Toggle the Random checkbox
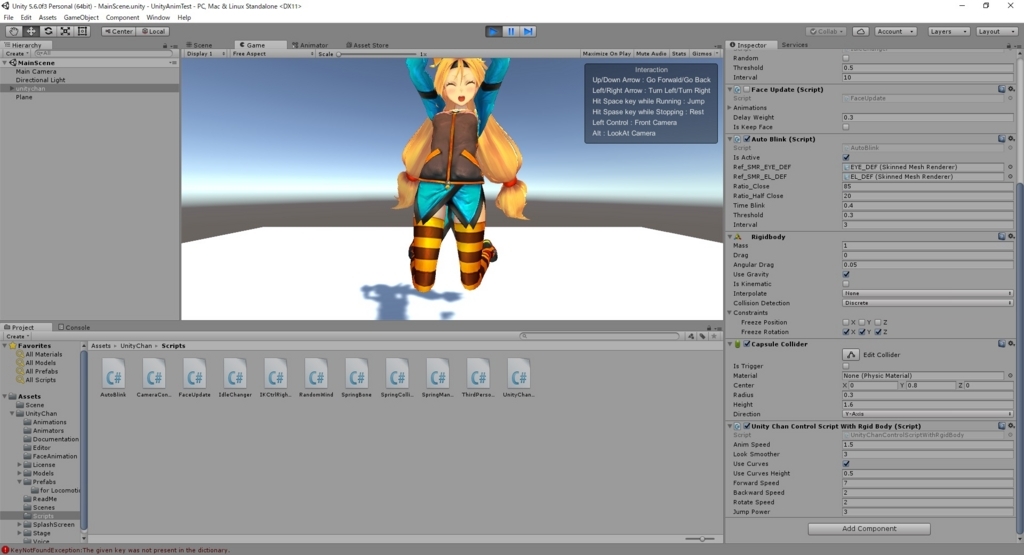This screenshot has width=1024, height=555. coord(846,58)
